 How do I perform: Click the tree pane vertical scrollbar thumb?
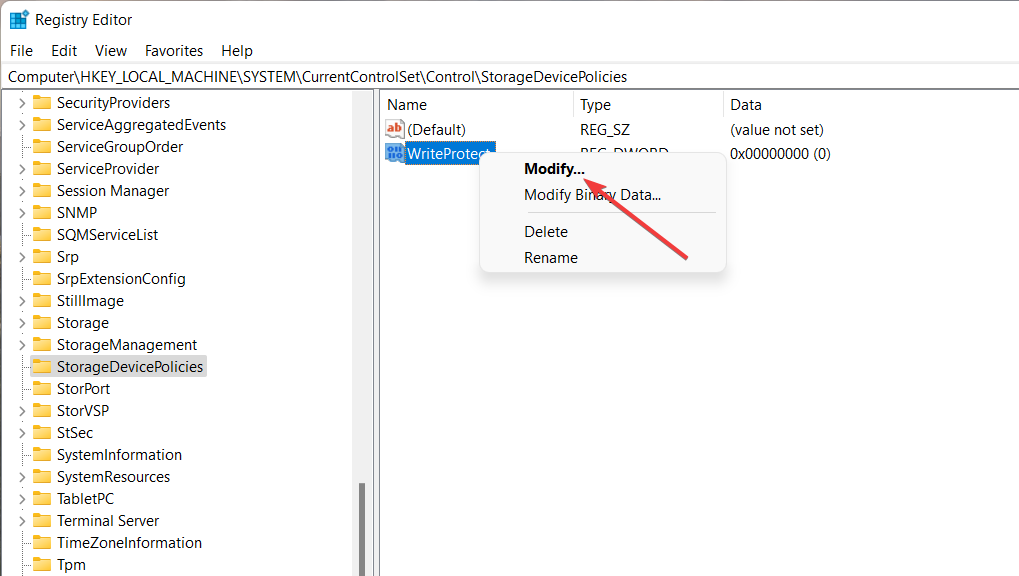tap(362, 529)
